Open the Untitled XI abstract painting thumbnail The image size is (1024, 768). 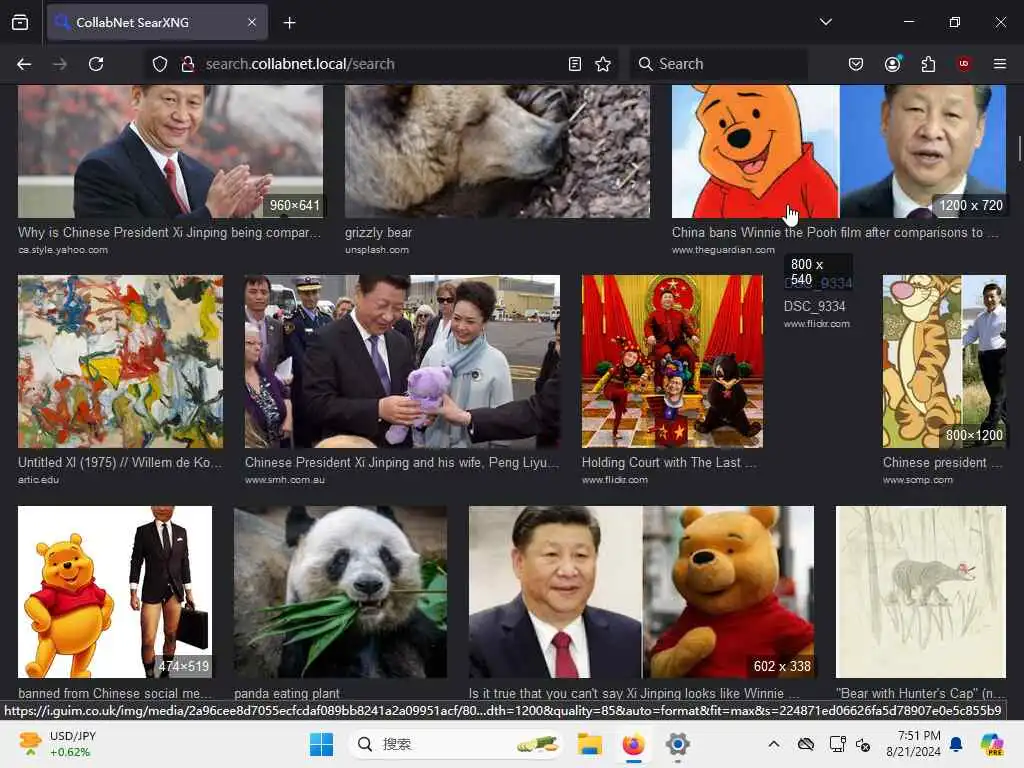coord(120,361)
